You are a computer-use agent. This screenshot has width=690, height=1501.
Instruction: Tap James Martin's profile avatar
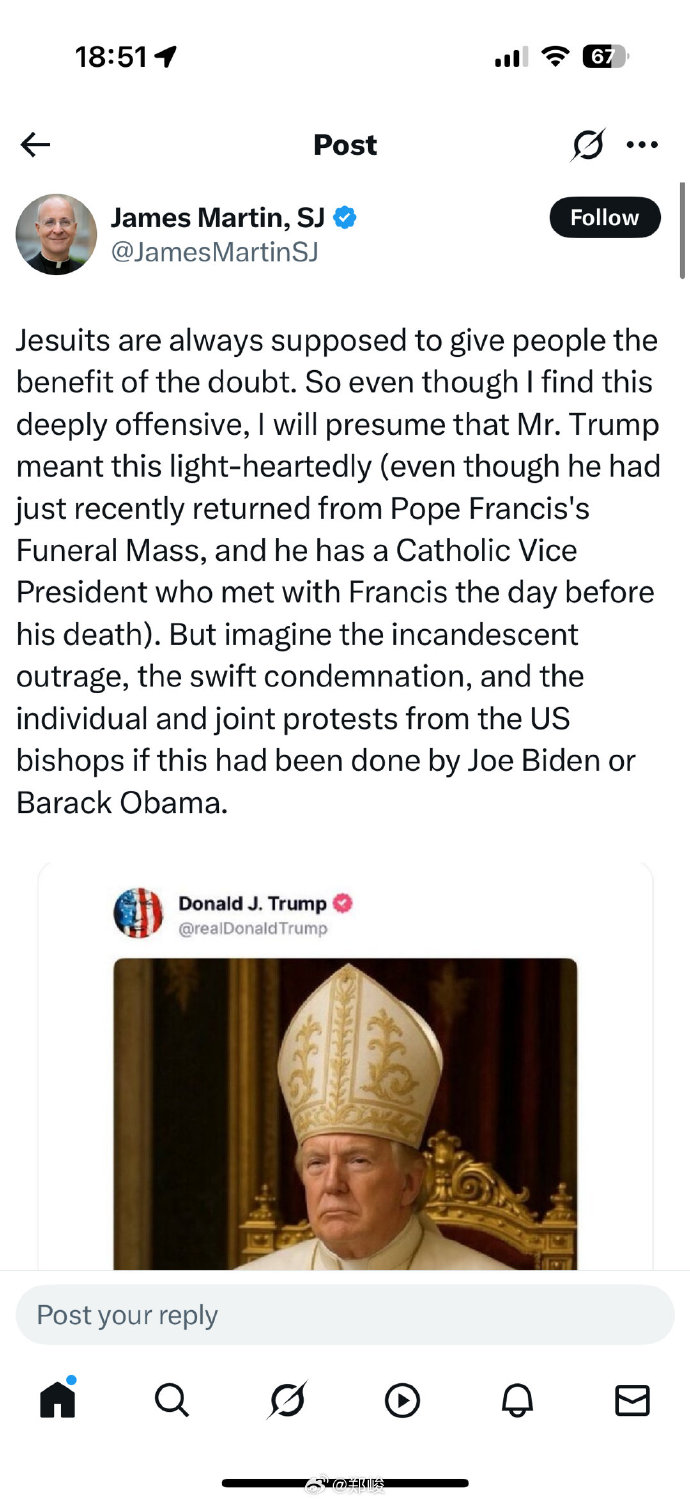[56, 234]
